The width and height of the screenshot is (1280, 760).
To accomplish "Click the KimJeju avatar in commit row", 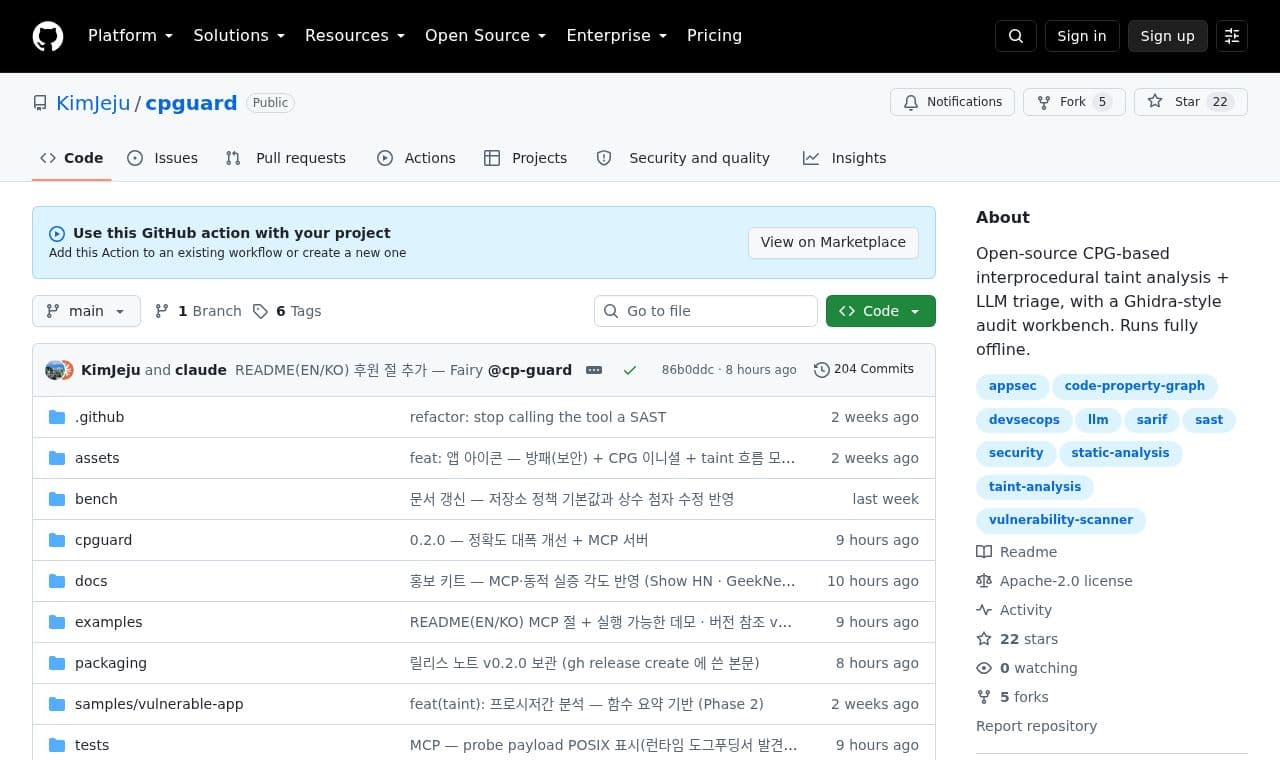I will point(54,370).
